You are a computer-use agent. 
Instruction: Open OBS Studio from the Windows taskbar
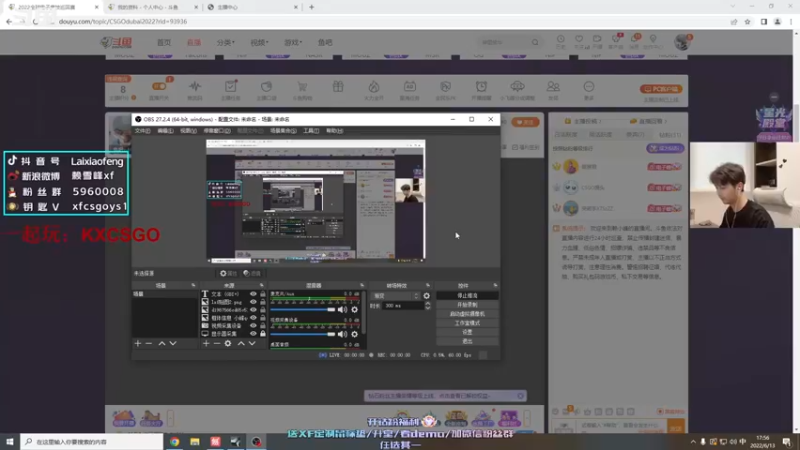click(x=256, y=442)
